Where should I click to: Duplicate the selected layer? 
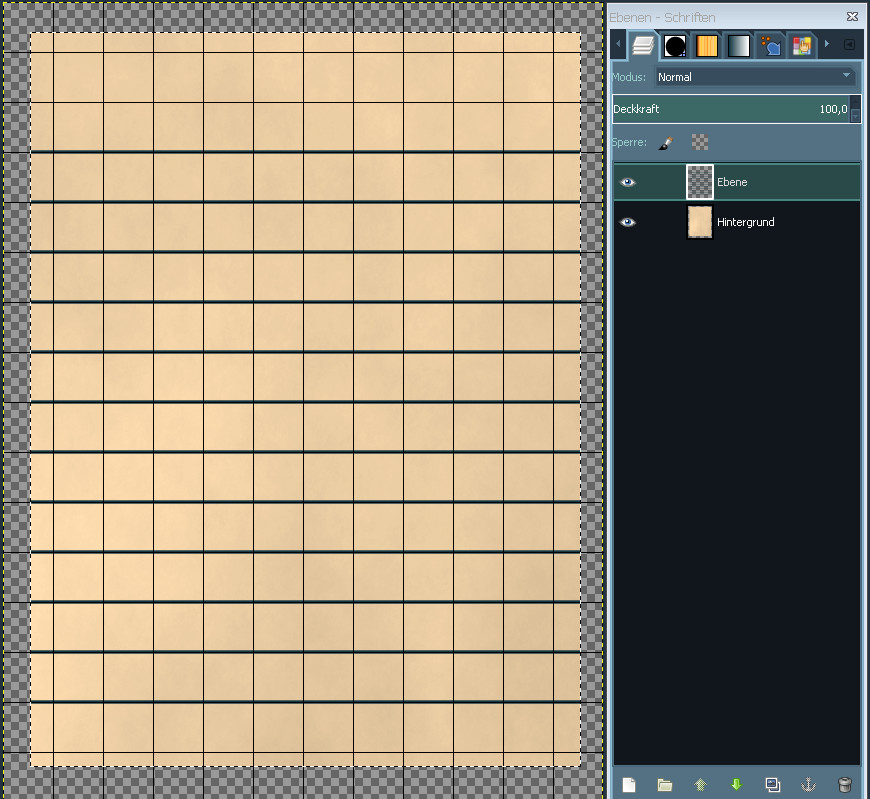772,785
